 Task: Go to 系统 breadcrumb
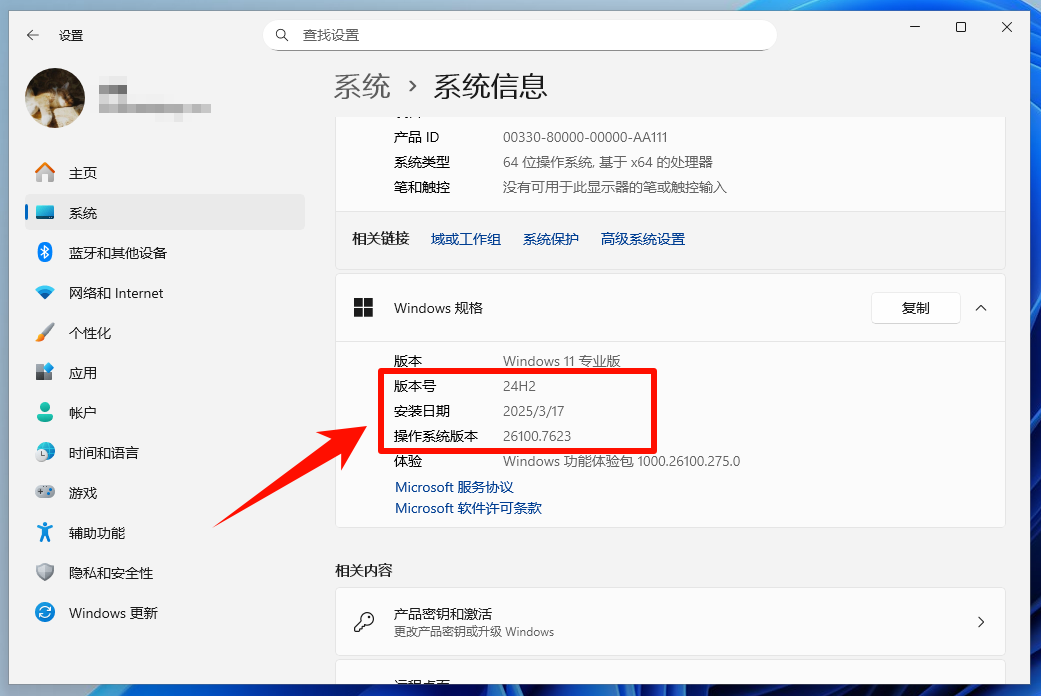pyautogui.click(x=362, y=87)
